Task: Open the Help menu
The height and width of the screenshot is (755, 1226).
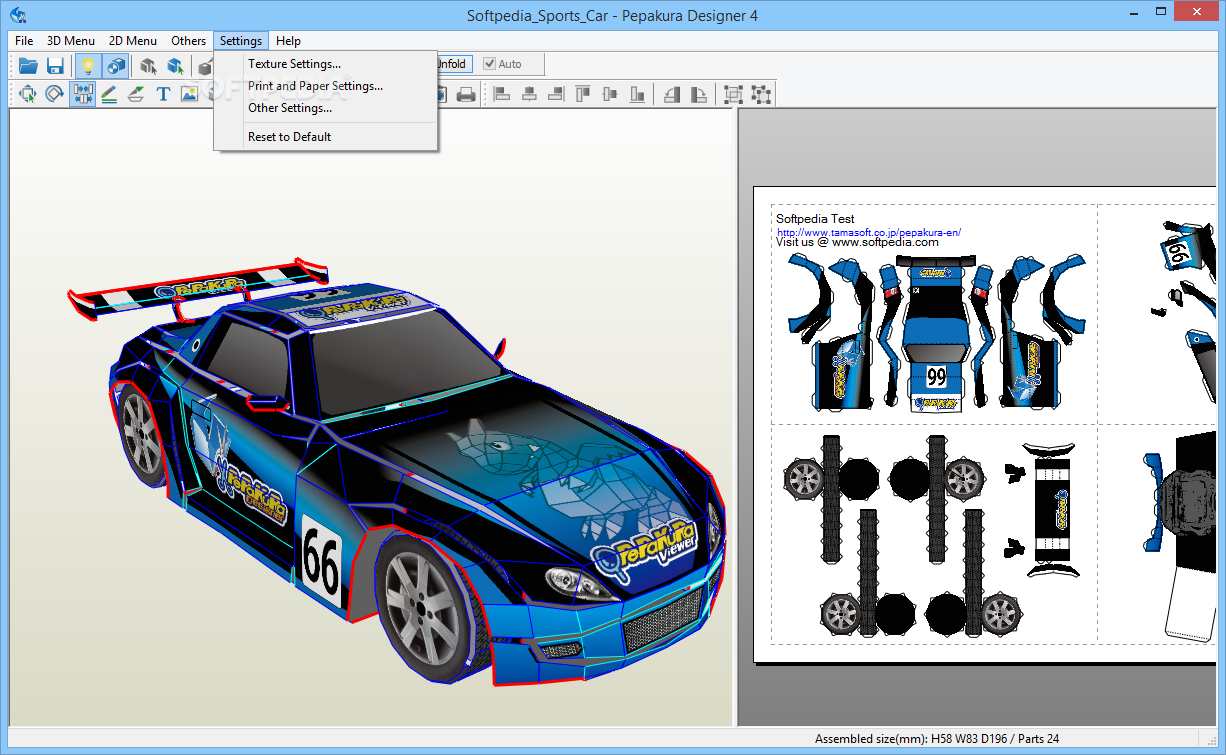Action: coord(288,41)
